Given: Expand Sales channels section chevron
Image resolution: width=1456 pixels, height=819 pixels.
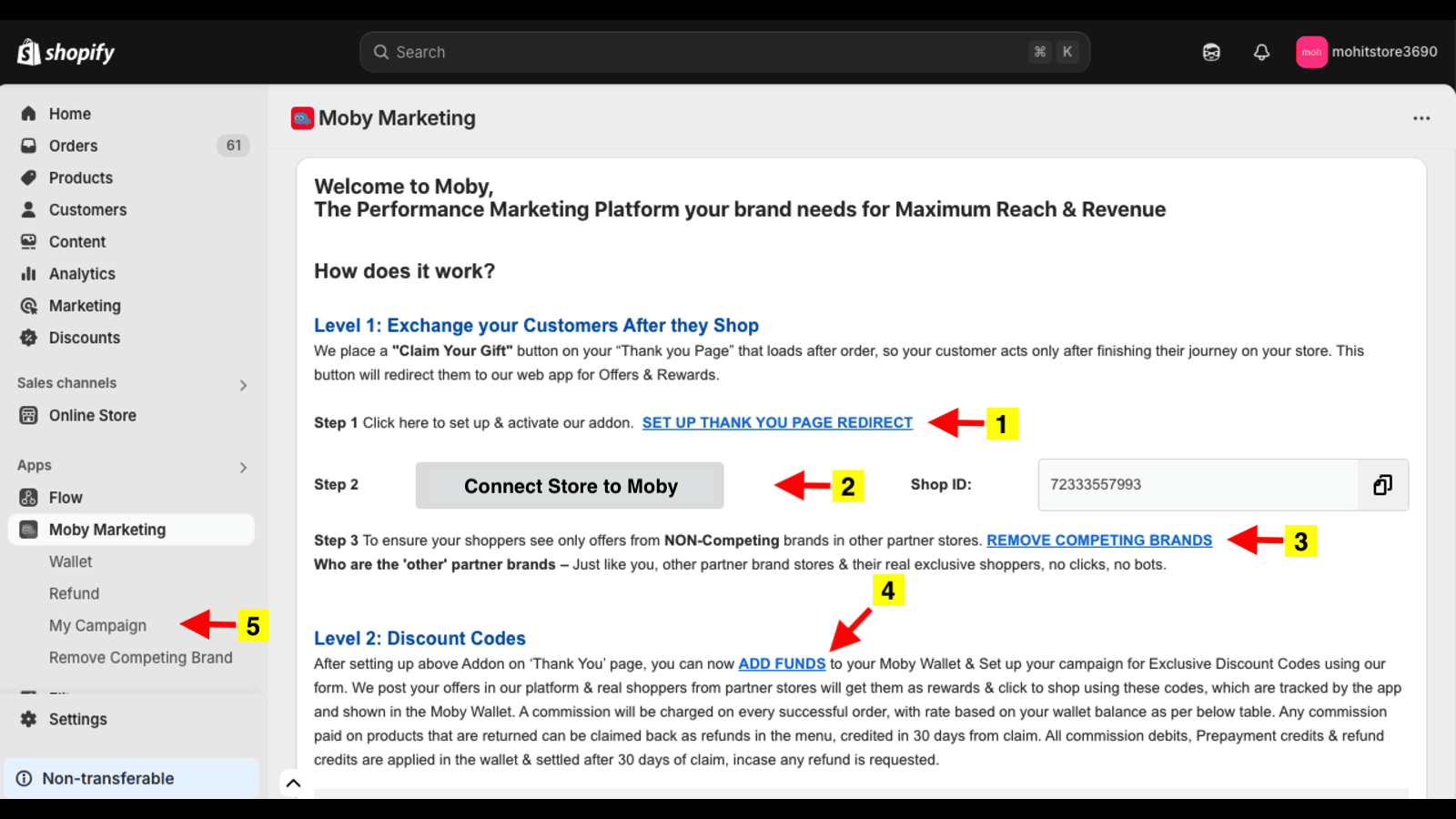Looking at the screenshot, I should tap(243, 385).
